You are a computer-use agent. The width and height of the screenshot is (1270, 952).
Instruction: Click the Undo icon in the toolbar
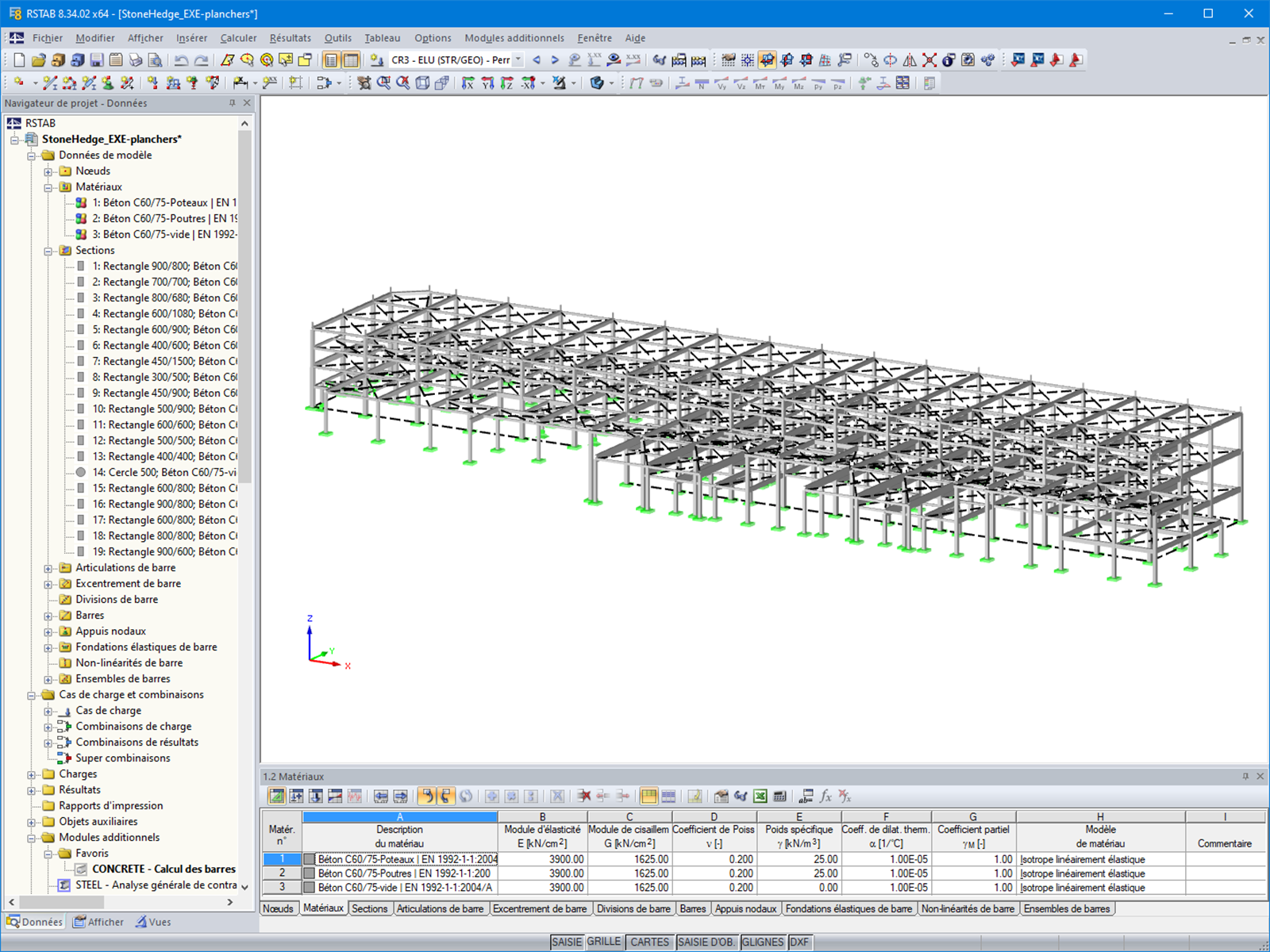[x=183, y=59]
